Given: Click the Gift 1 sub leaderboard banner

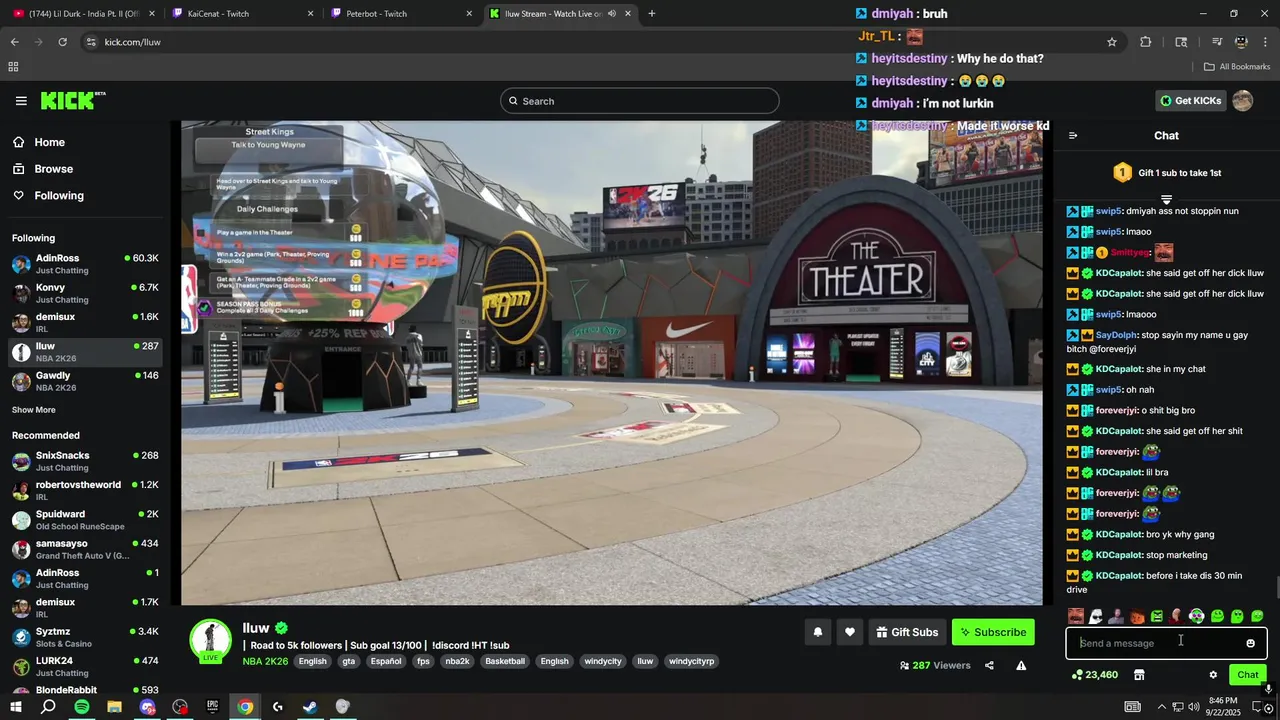Looking at the screenshot, I should [1166, 173].
